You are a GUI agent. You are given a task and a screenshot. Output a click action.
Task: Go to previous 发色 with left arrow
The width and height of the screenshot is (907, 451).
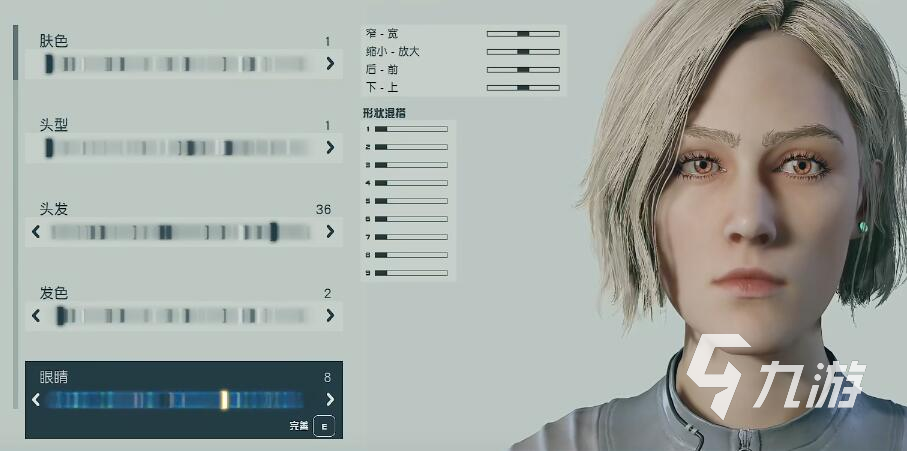click(x=37, y=316)
